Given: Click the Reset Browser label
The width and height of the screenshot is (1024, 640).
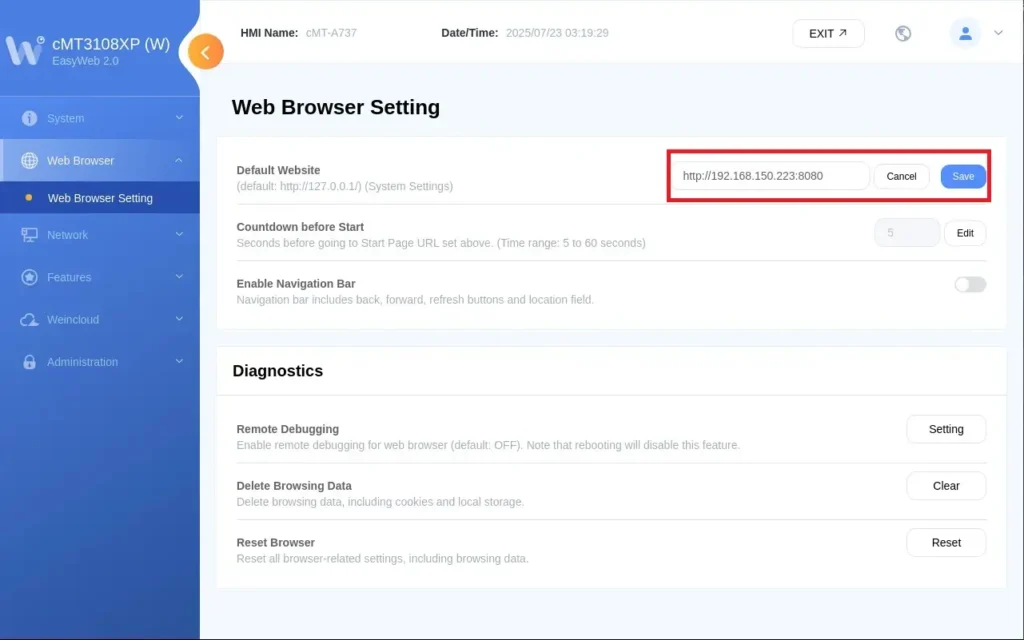Looking at the screenshot, I should (x=276, y=543).
